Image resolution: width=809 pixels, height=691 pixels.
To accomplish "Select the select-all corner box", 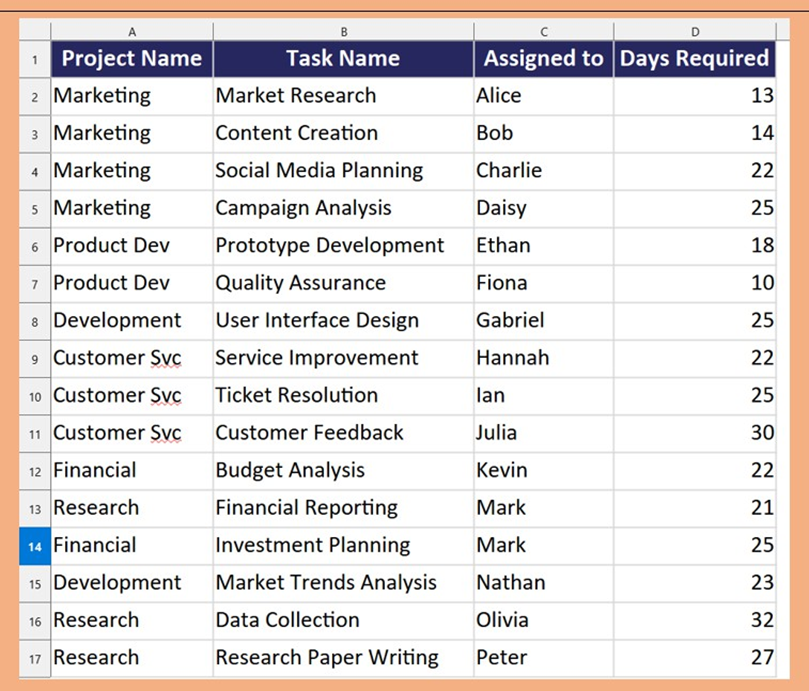I will point(35,31).
